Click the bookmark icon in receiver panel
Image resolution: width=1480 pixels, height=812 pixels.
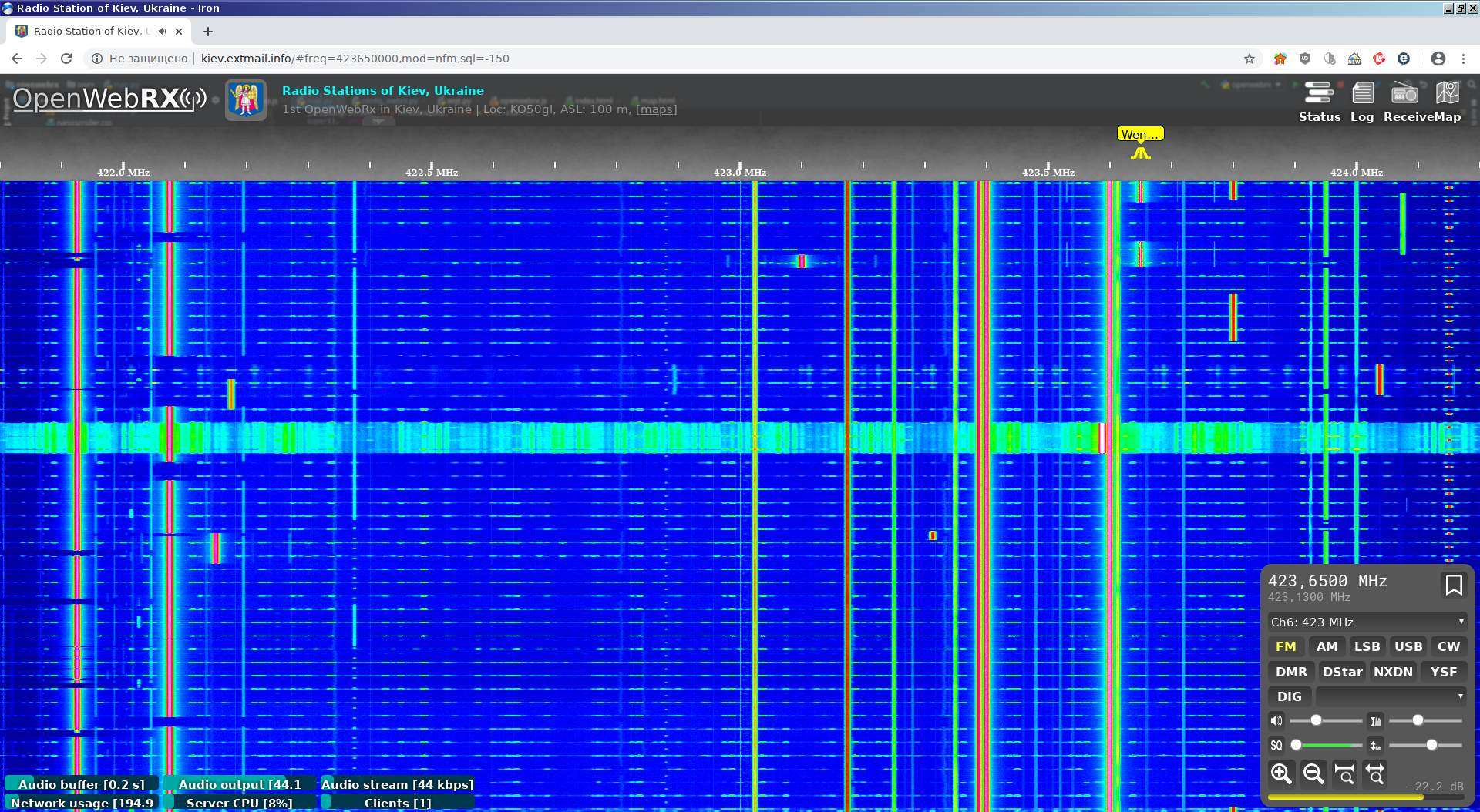tap(1453, 586)
